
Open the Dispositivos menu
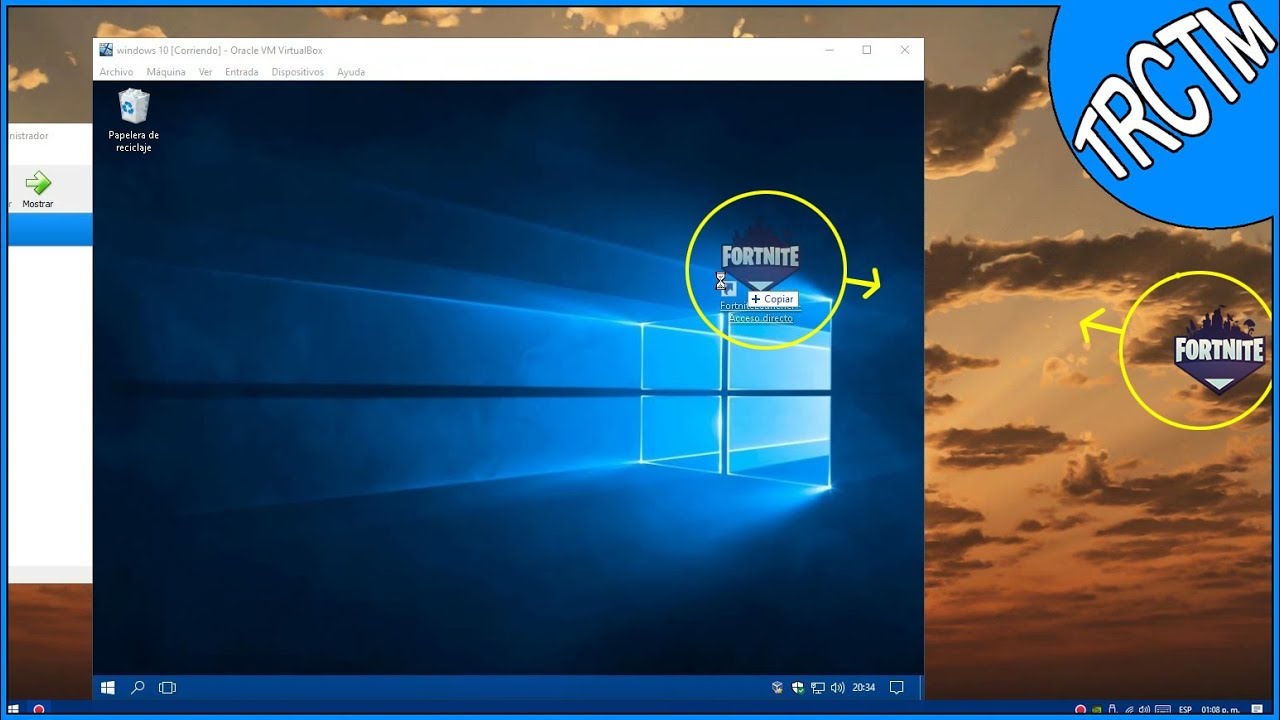(x=297, y=72)
